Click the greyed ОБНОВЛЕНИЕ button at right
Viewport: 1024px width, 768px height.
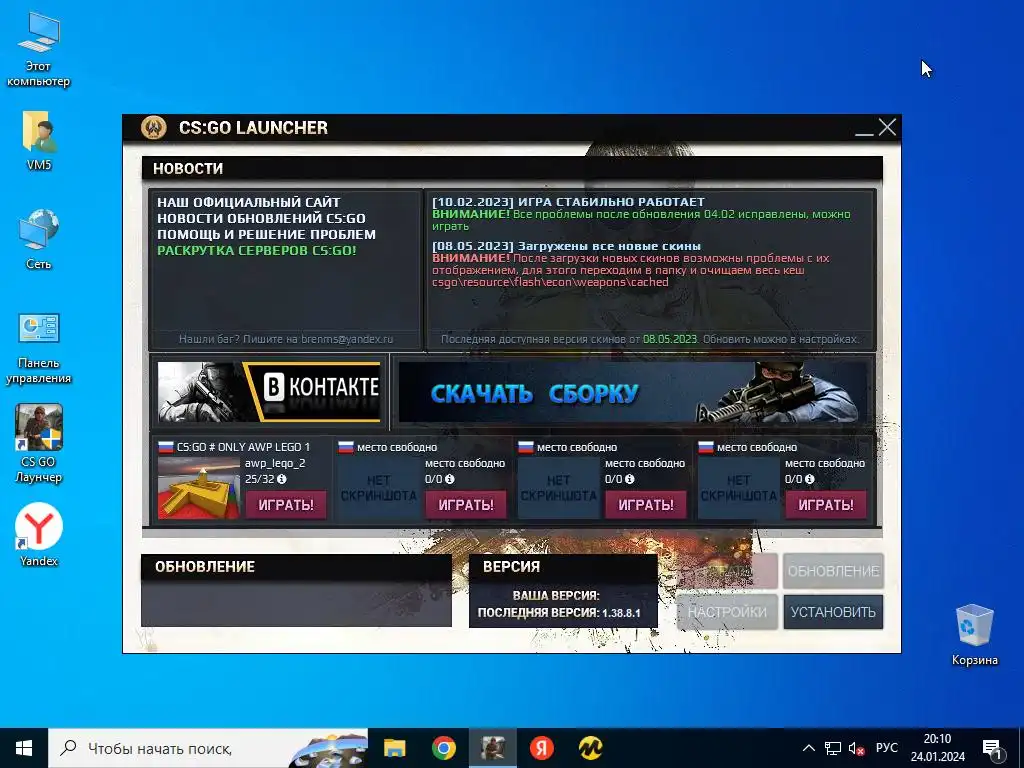coord(833,571)
